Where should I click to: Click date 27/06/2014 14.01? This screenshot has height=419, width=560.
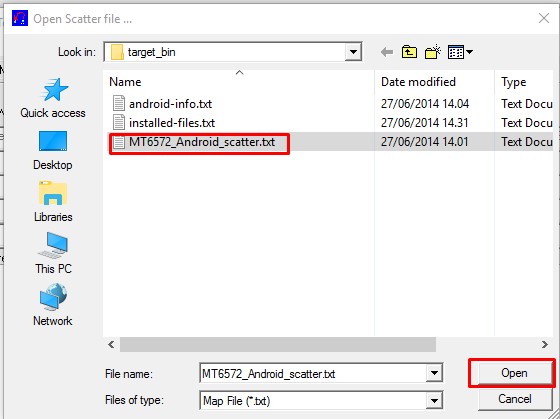click(x=425, y=142)
